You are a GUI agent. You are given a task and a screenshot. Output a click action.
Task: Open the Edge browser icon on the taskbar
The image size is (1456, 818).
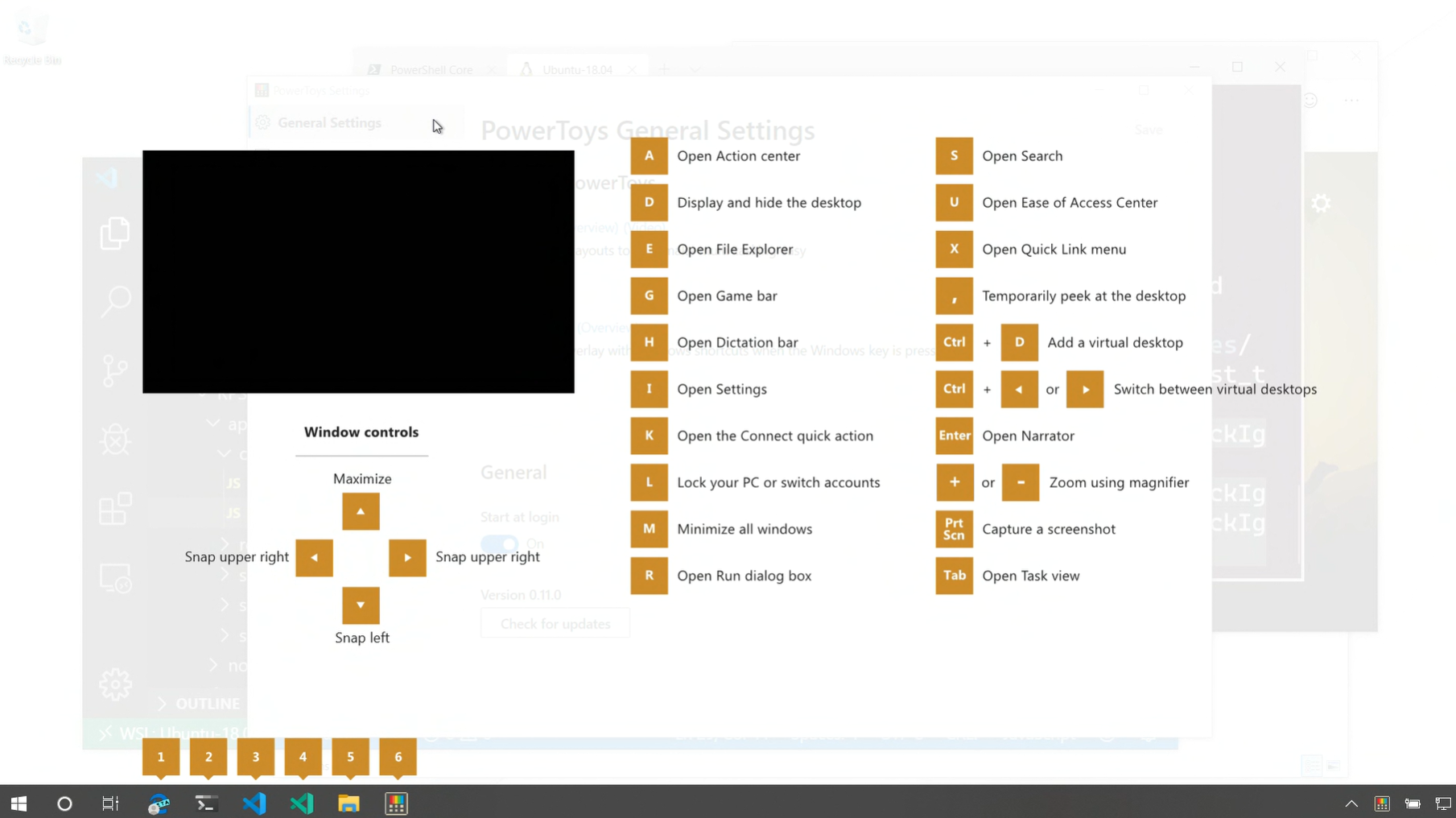(x=159, y=803)
